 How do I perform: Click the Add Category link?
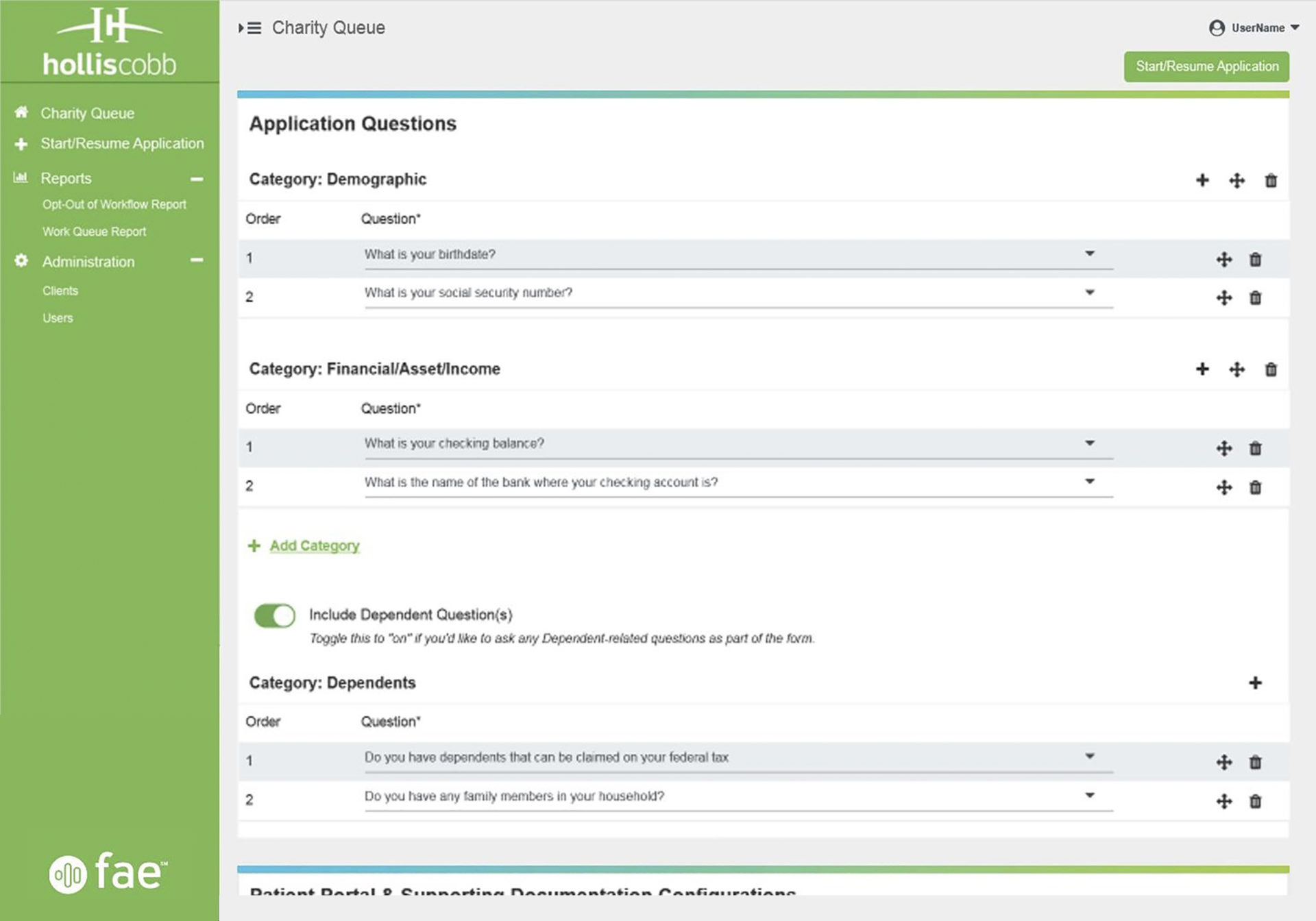tap(314, 545)
